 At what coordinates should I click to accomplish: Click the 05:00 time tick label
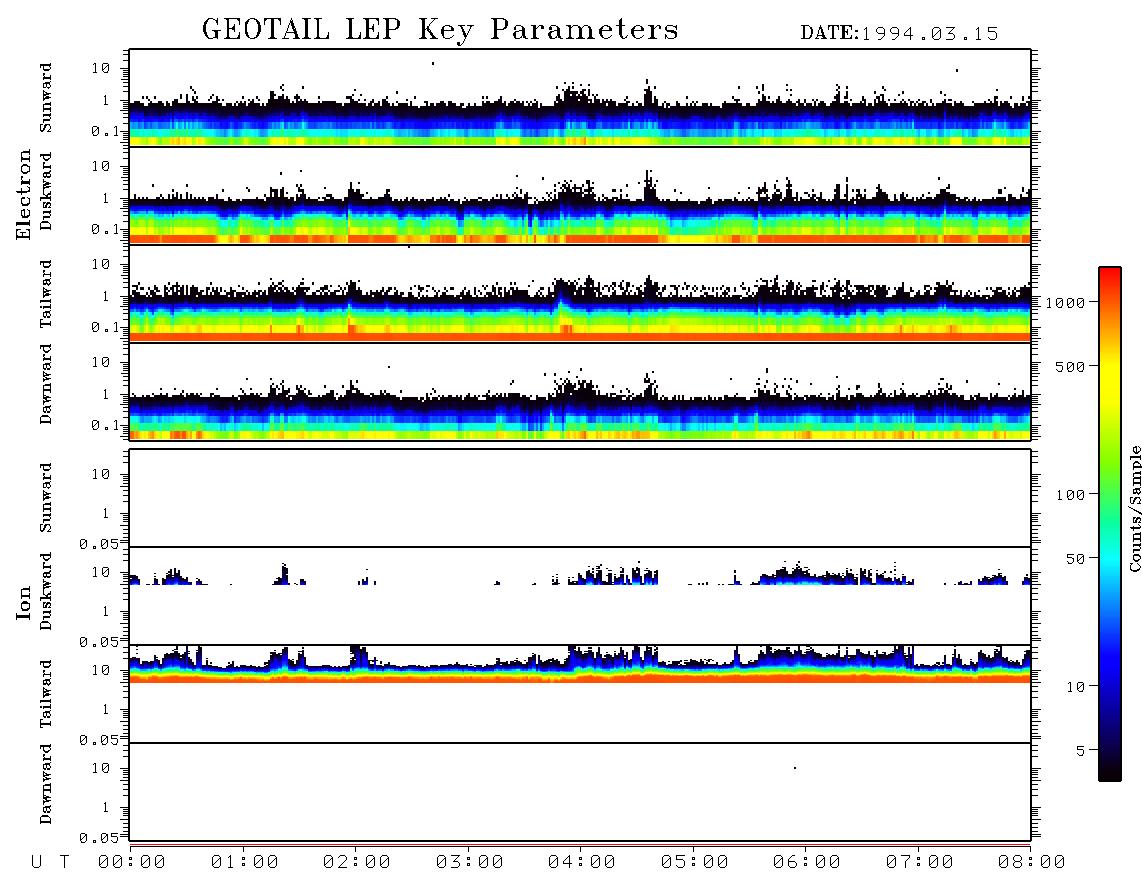pyautogui.click(x=694, y=862)
